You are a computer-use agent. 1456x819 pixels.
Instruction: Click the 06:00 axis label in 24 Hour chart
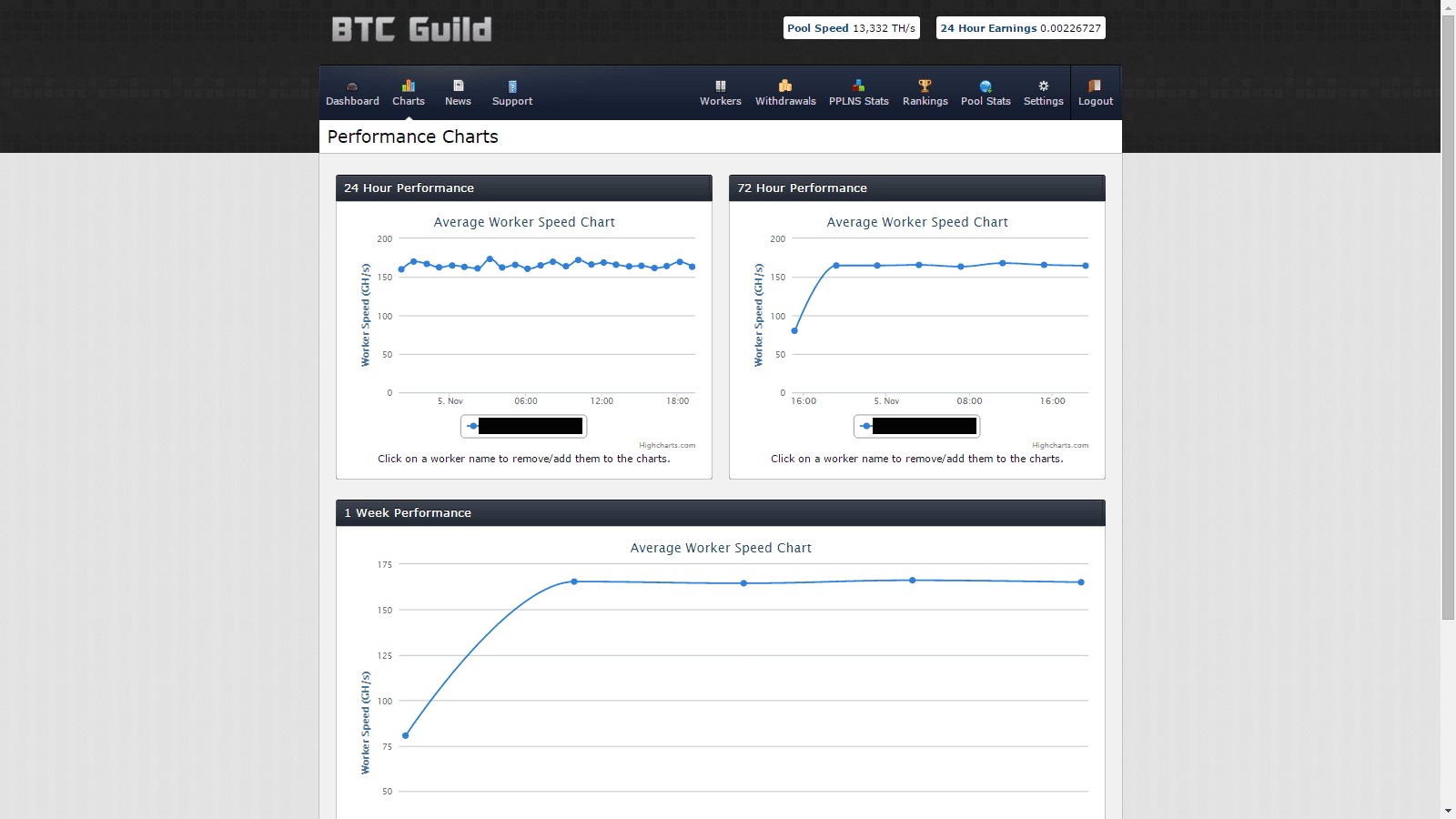pos(526,401)
